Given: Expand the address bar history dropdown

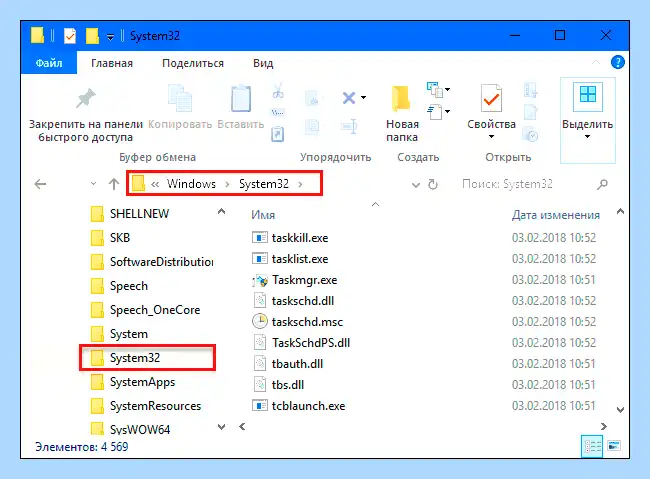Looking at the screenshot, I should click(x=415, y=185).
